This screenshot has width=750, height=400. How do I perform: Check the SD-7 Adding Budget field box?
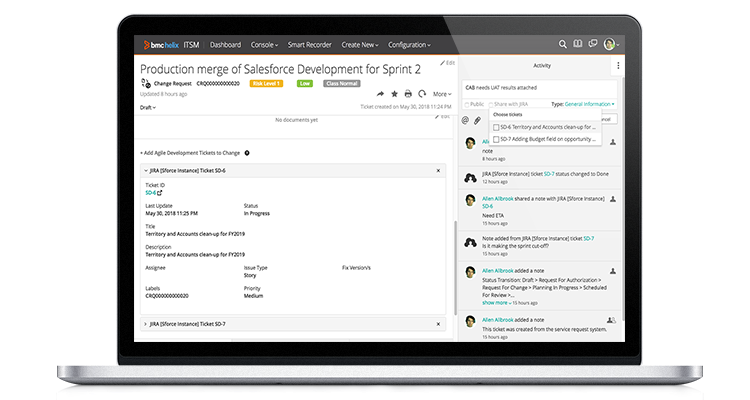pos(497,138)
